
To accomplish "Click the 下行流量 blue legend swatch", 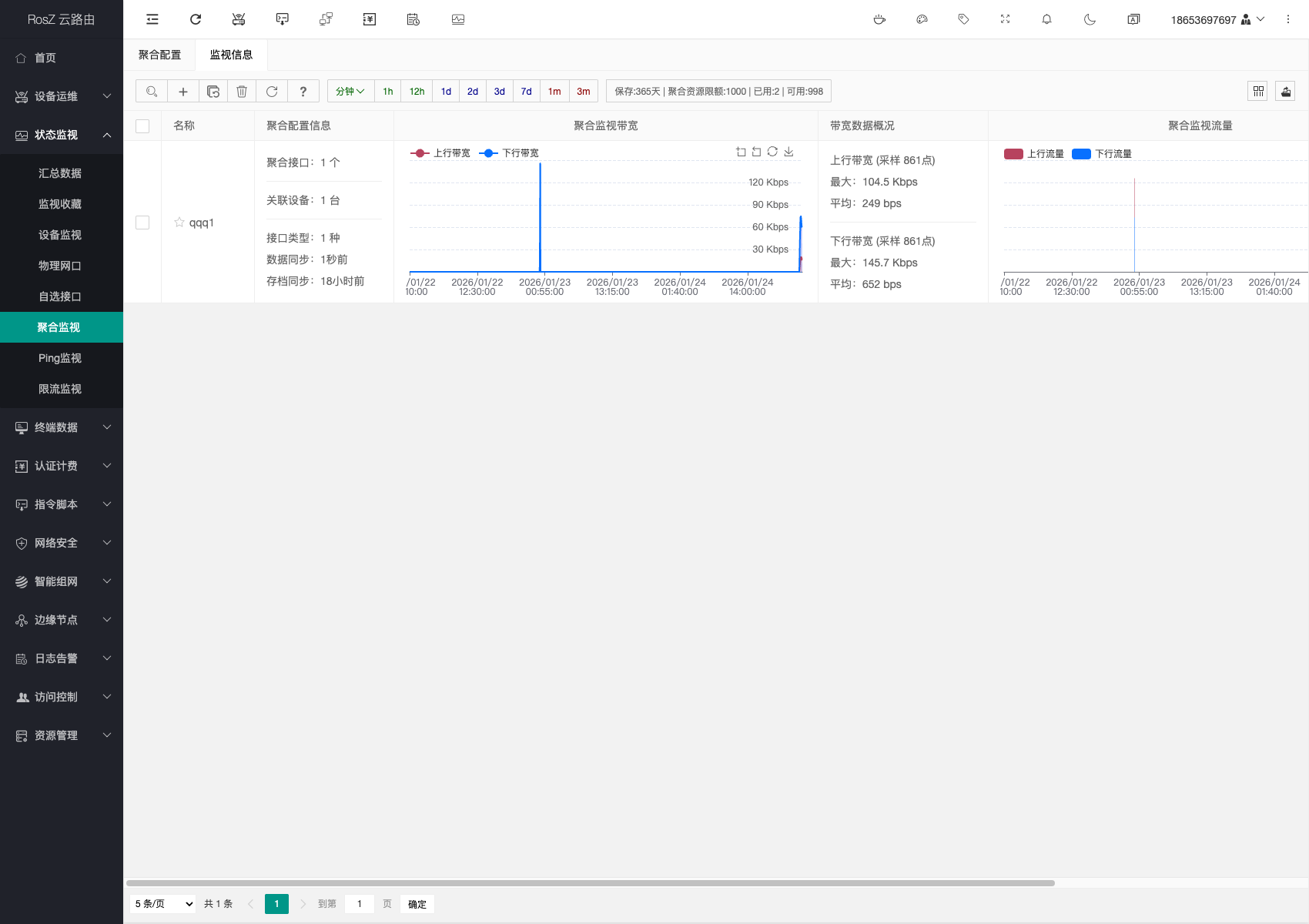I will click(1081, 154).
